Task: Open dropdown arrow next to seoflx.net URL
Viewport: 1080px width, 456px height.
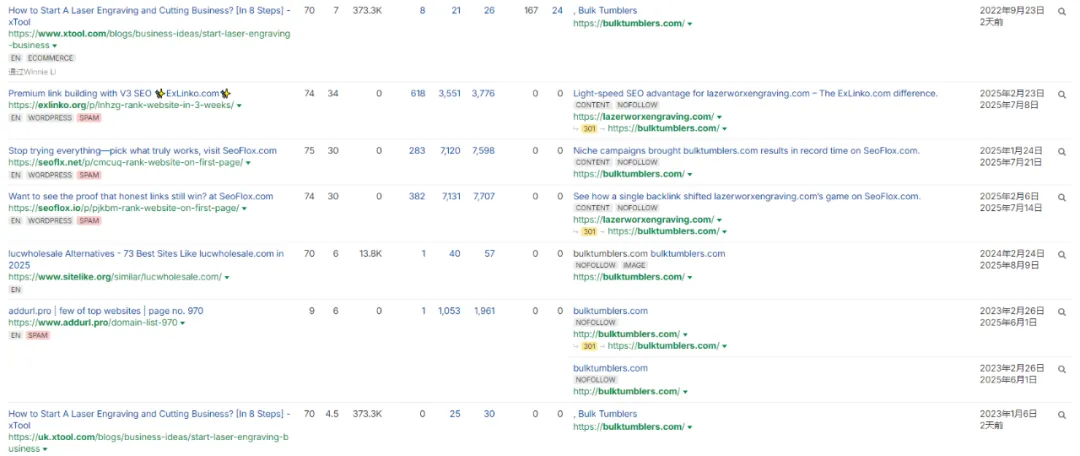Action: click(248, 163)
